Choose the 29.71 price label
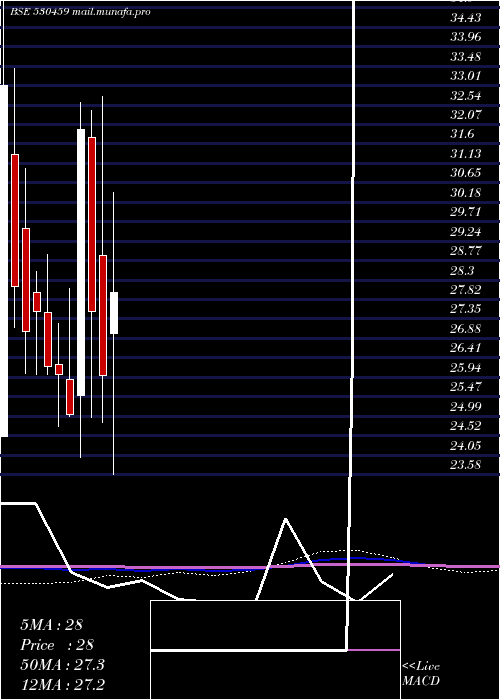Screen dimensions: 500x700 (x=466, y=212)
